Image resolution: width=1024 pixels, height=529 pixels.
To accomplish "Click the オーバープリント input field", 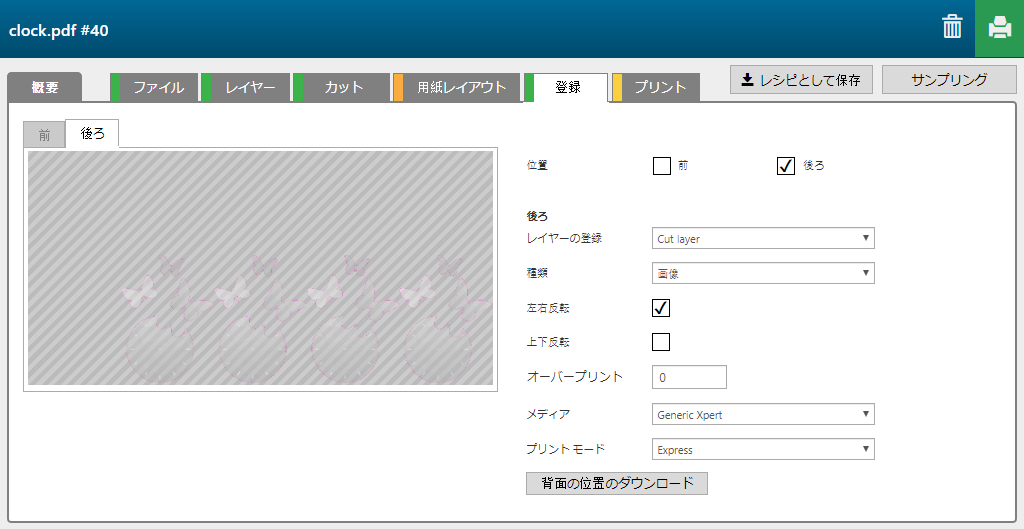I will click(x=689, y=377).
